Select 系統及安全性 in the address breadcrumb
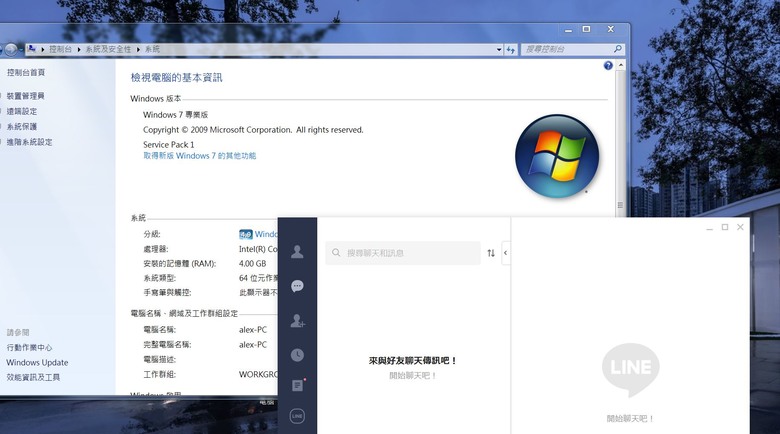This screenshot has height=434, width=780. tap(108, 49)
